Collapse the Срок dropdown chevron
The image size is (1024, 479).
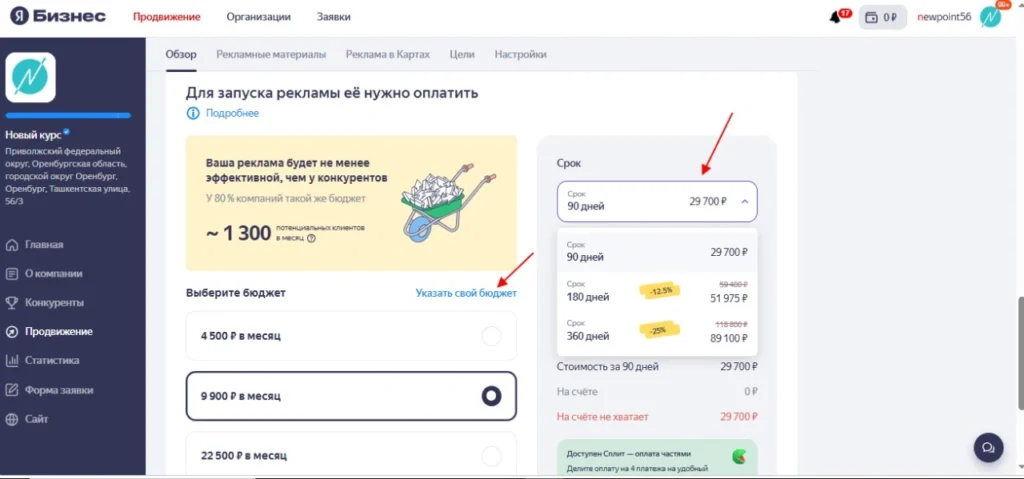coord(744,201)
